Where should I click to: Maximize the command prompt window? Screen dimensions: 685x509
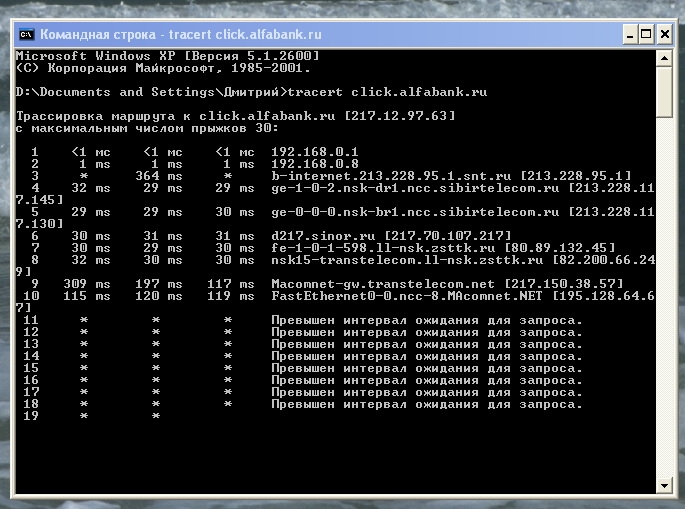coord(646,35)
